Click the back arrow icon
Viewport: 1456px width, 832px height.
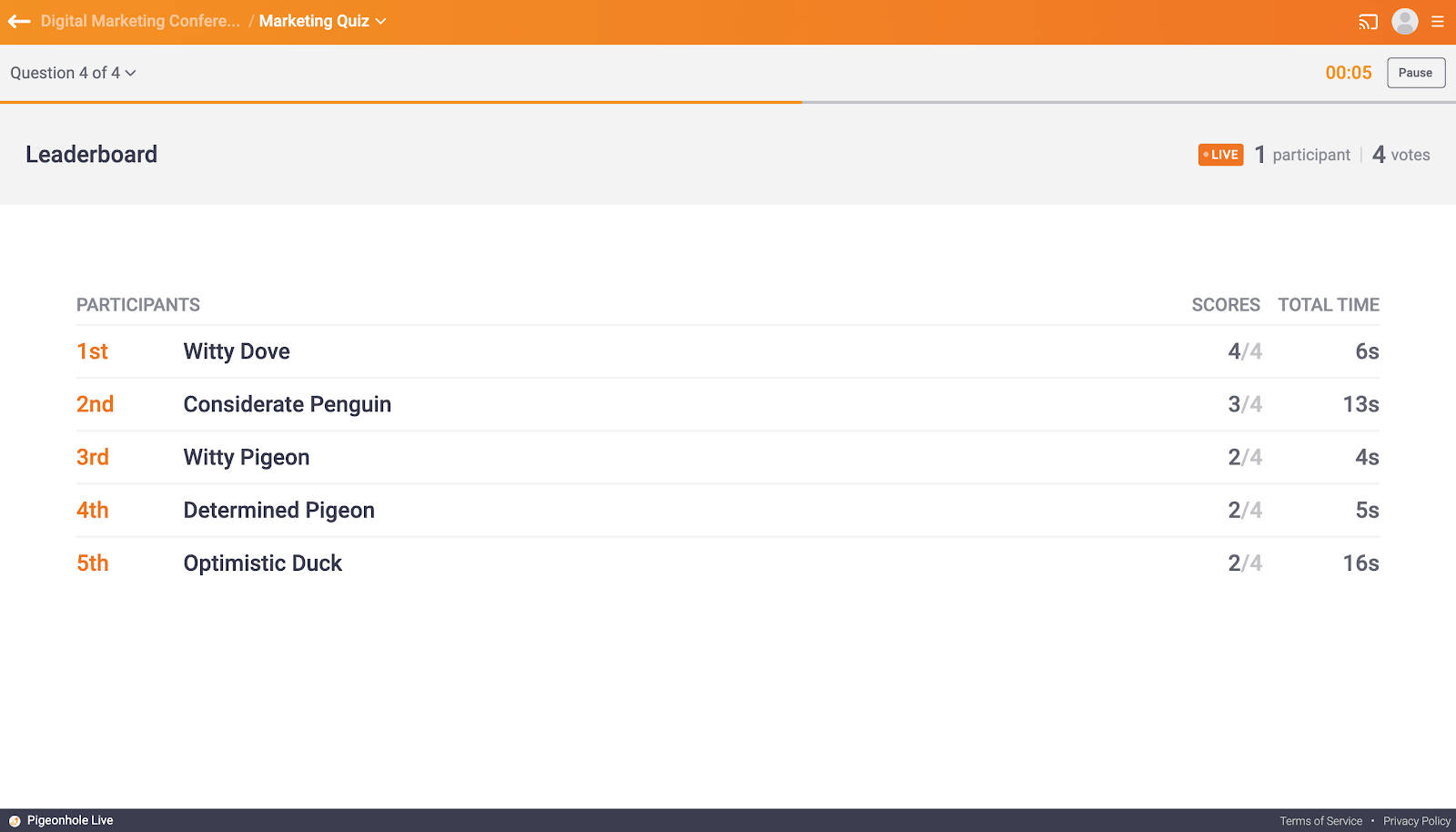coord(19,21)
